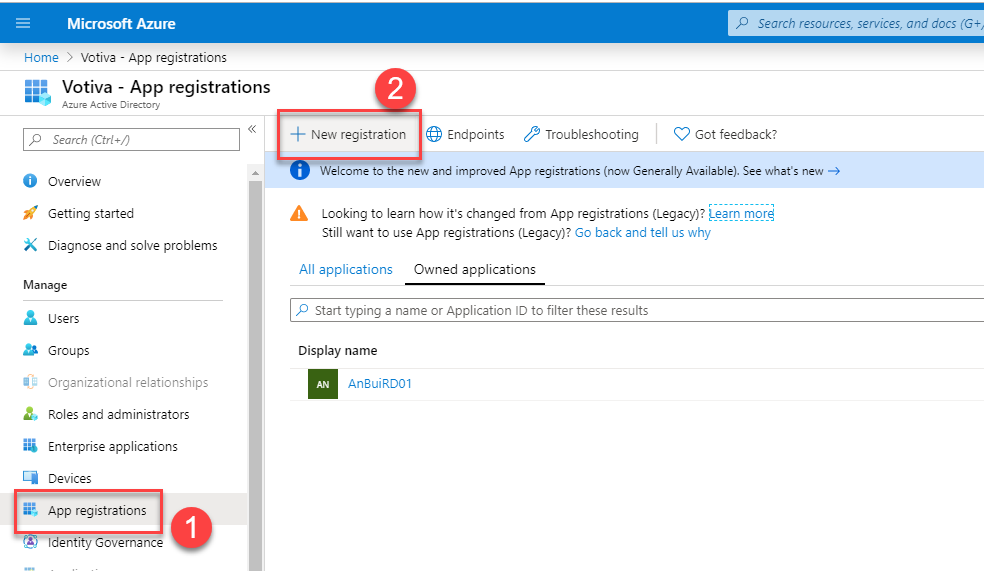
Task: Open the AnBuiRD01 application
Action: 380,383
